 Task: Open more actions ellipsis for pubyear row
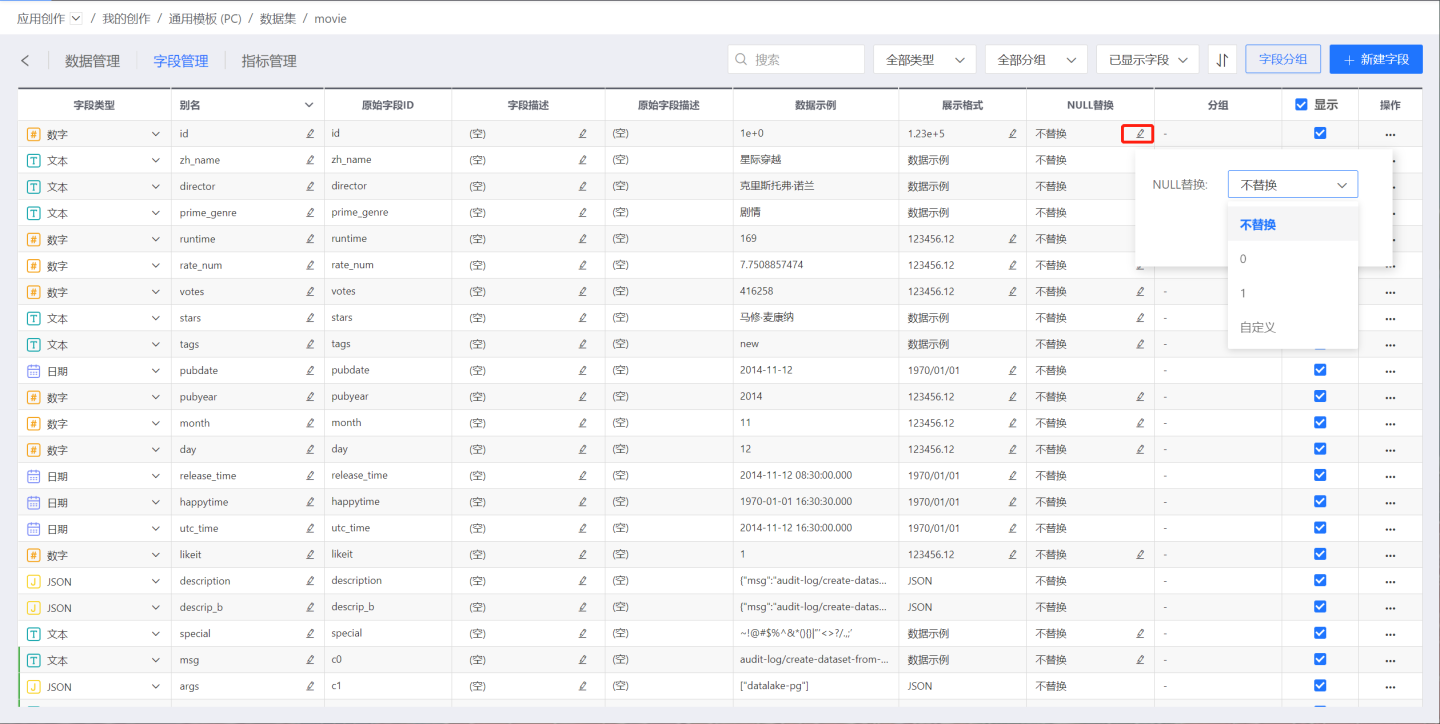(x=1389, y=397)
